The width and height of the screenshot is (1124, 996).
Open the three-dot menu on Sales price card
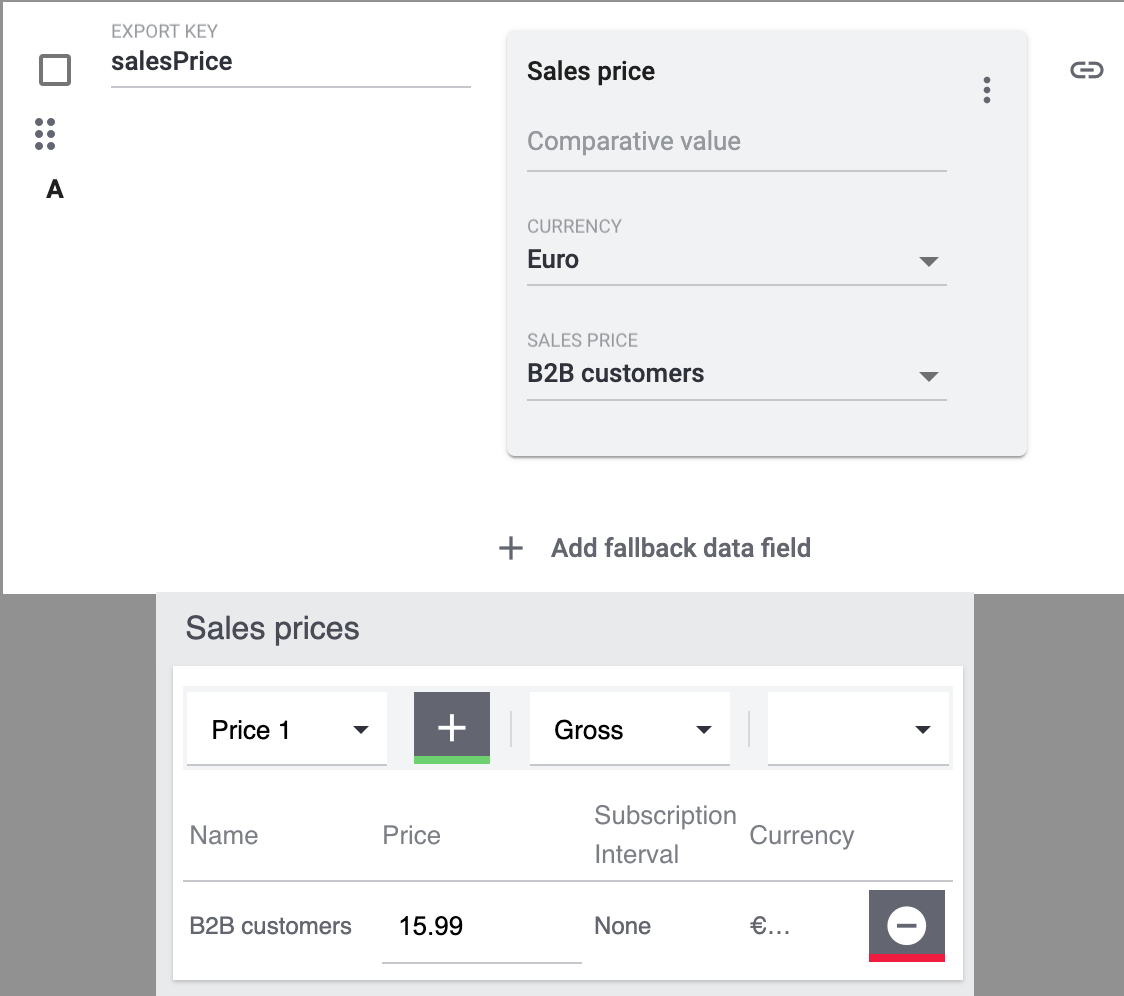987,90
